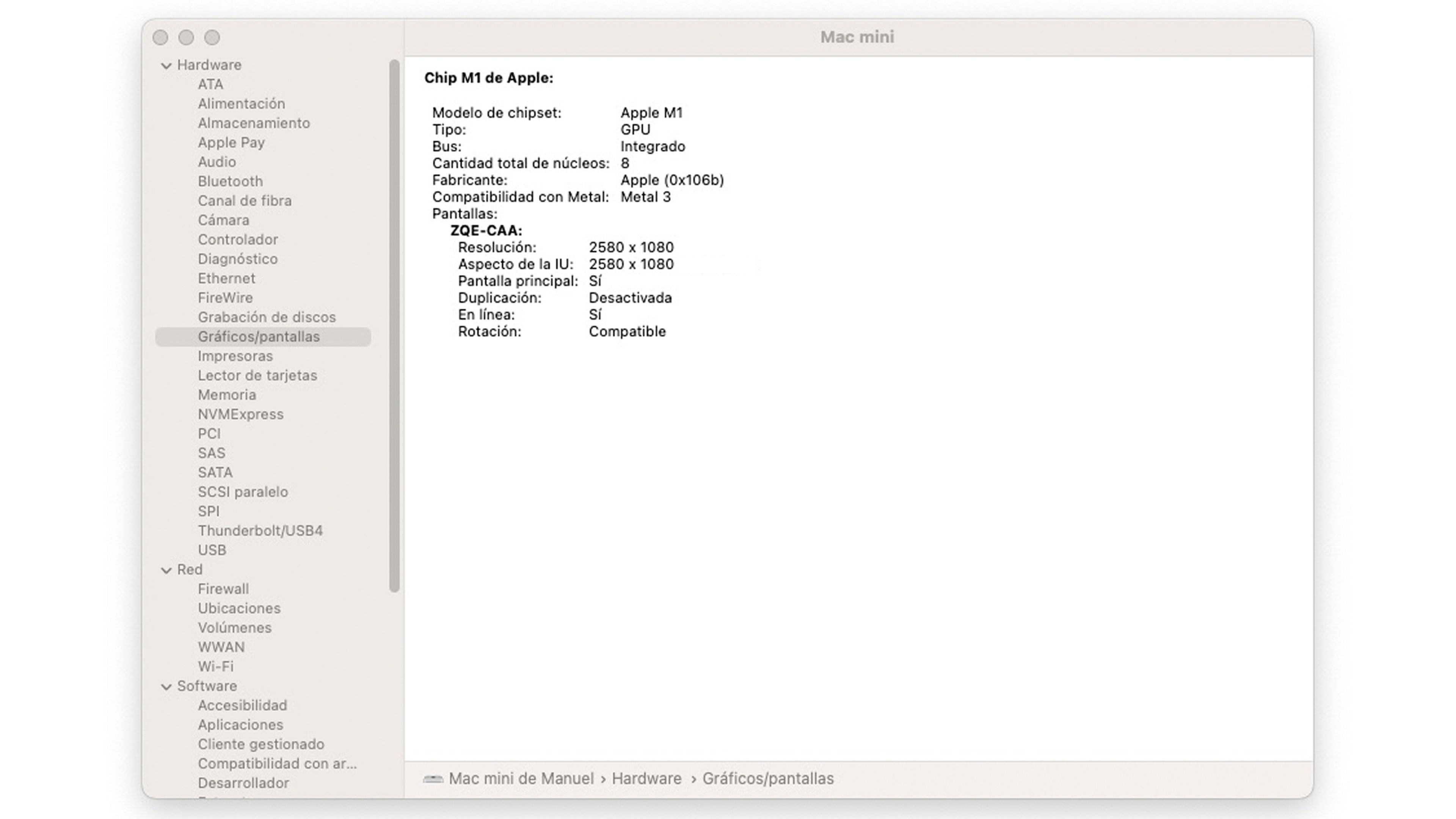Open Apple Pay hardware info
The width and height of the screenshot is (1456, 819).
[x=231, y=143]
